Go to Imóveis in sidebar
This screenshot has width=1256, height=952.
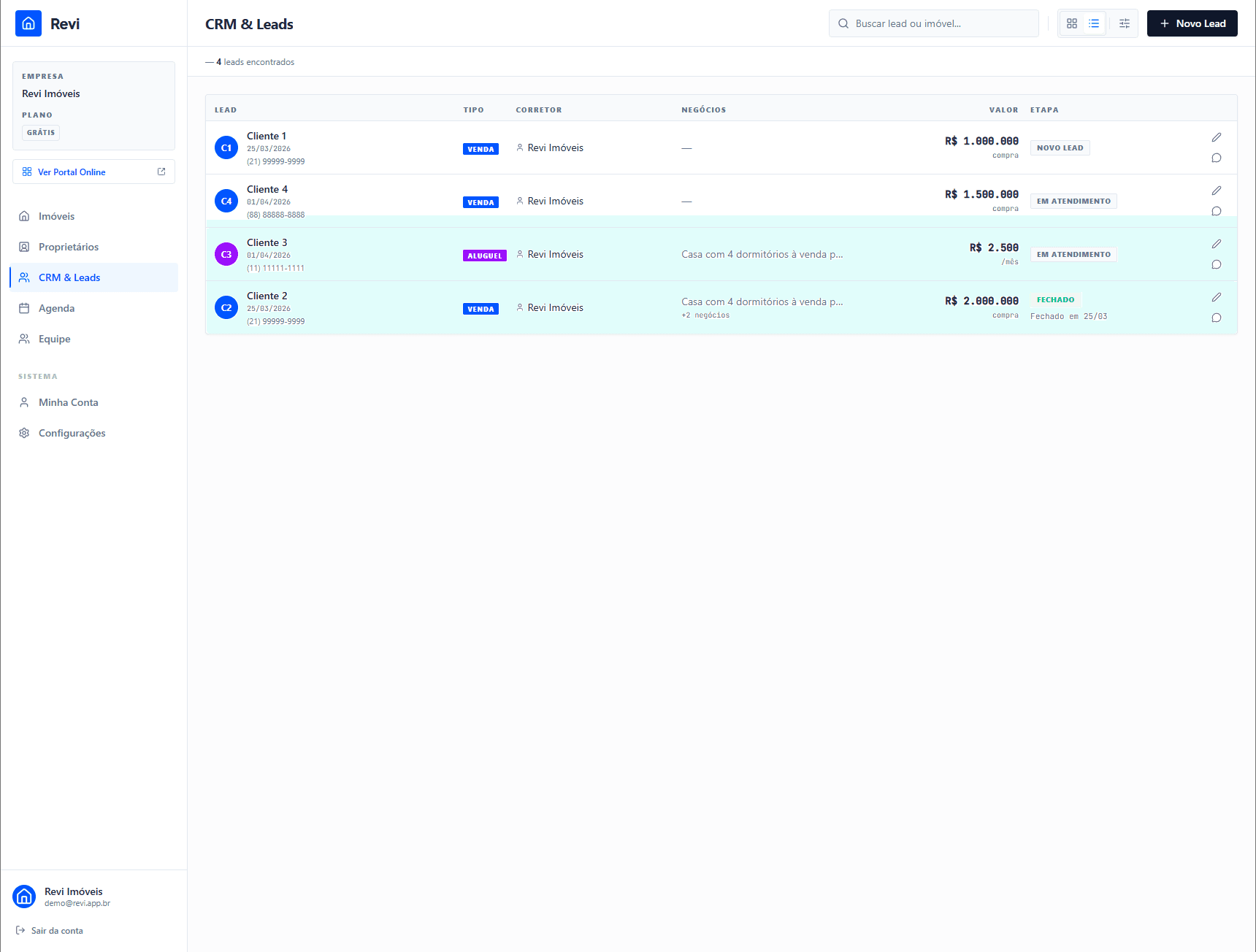(x=56, y=216)
